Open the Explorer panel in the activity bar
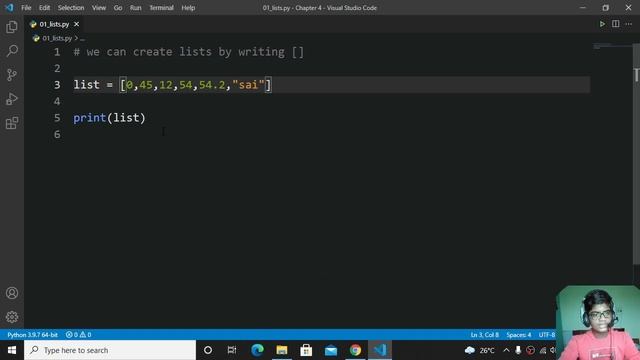 pos(12,27)
